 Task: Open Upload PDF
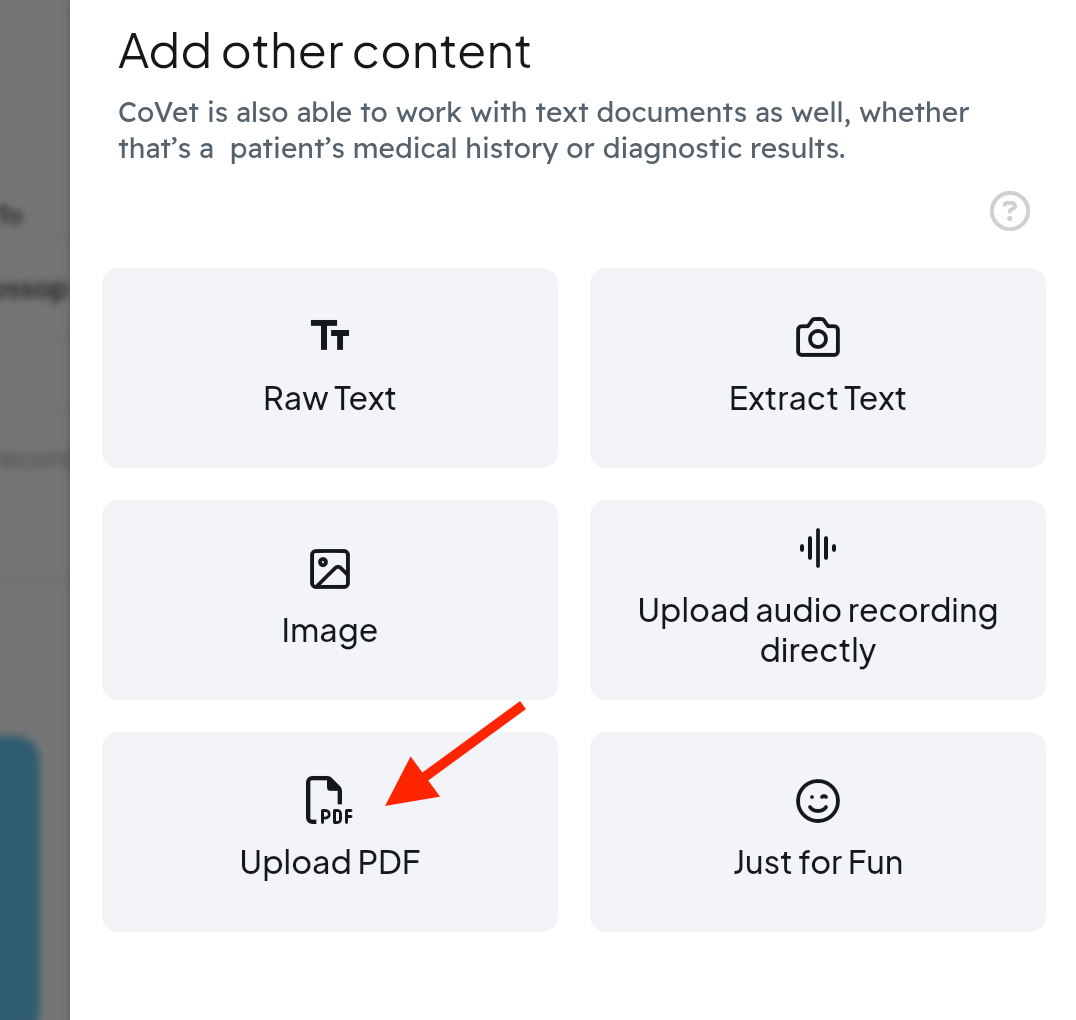[330, 832]
